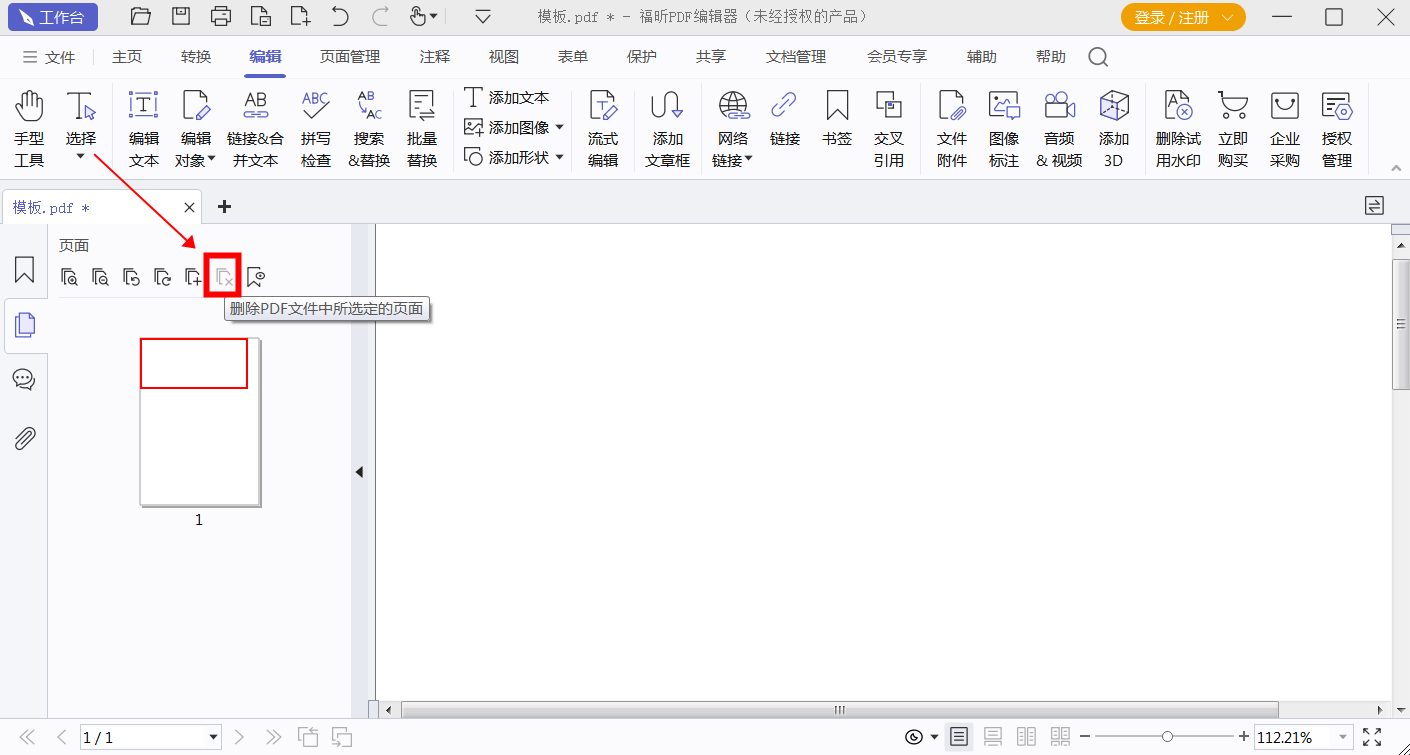Click the delete selected pages icon highlighted in red
1410x755 pixels.
(222, 276)
